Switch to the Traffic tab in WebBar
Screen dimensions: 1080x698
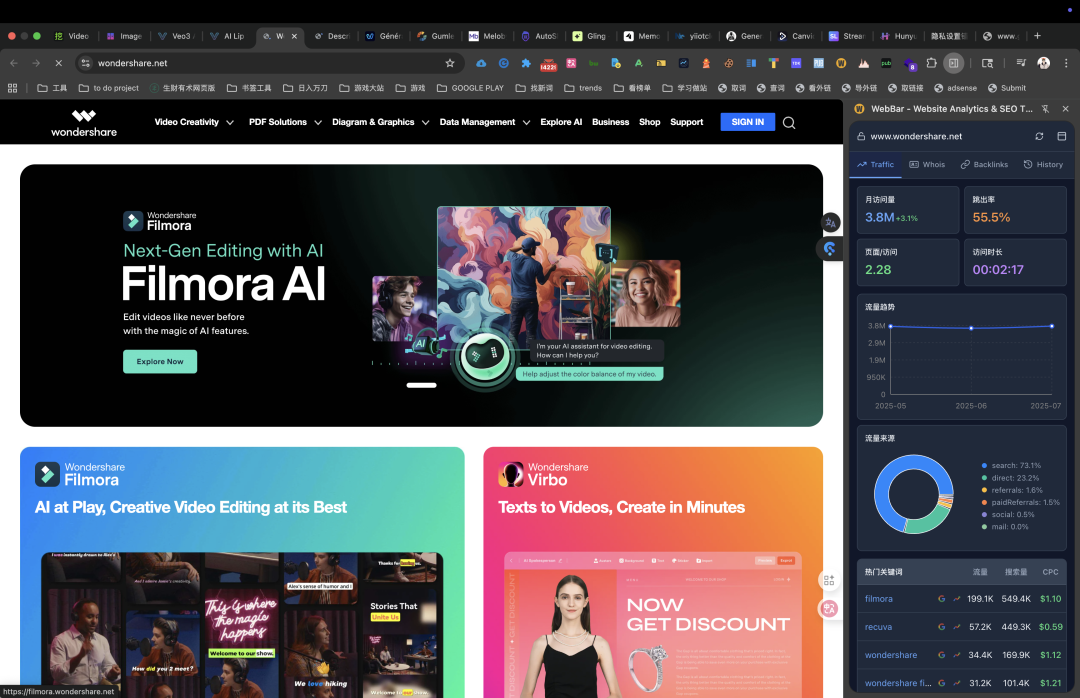click(x=875, y=165)
